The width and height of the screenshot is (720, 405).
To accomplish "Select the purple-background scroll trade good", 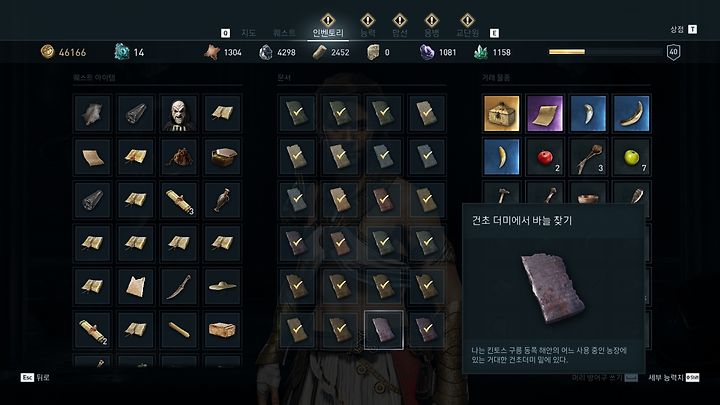I will tap(545, 113).
